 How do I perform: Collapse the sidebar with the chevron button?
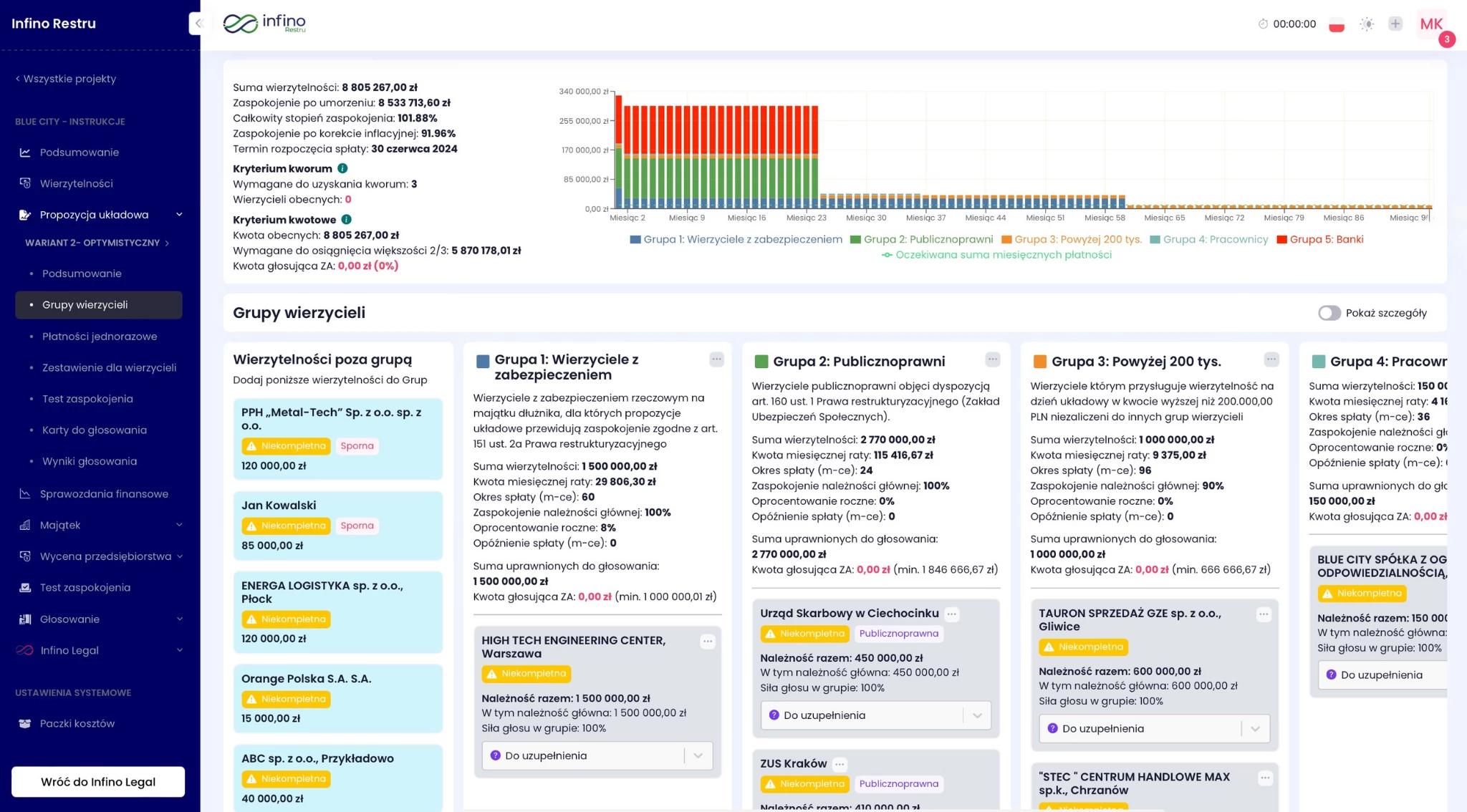pos(198,24)
